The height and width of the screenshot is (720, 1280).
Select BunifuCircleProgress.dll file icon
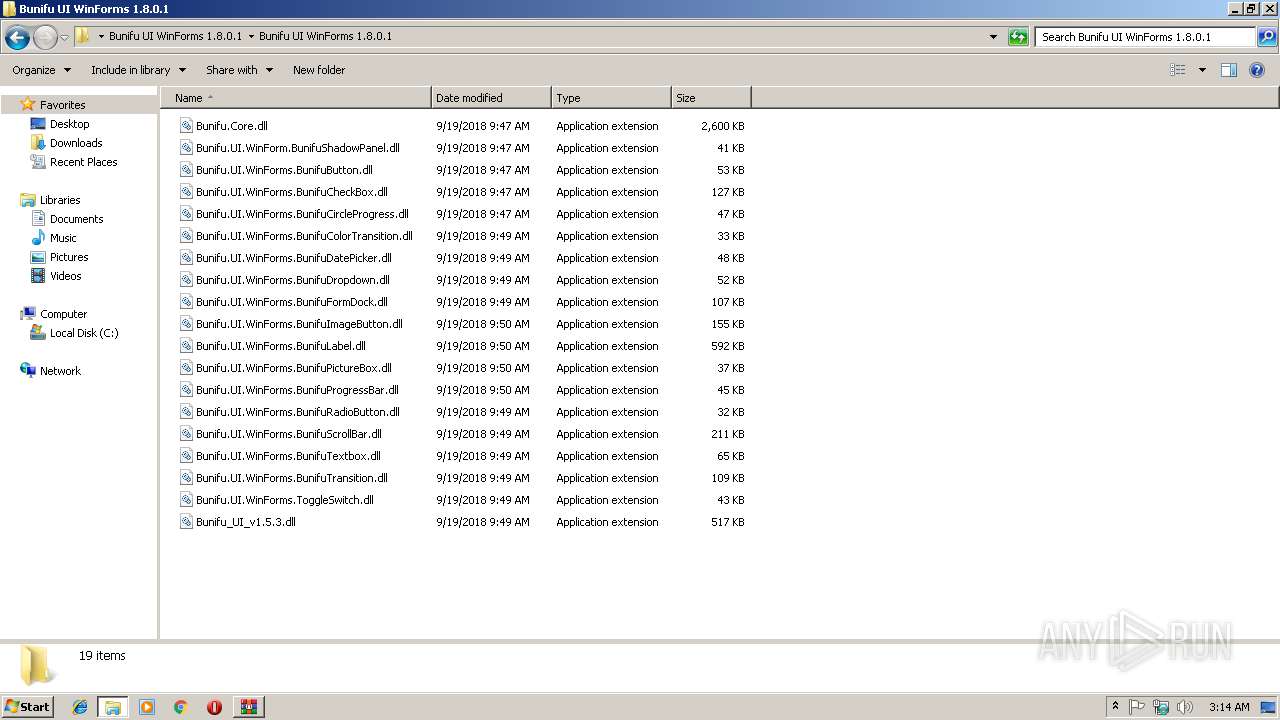(186, 214)
